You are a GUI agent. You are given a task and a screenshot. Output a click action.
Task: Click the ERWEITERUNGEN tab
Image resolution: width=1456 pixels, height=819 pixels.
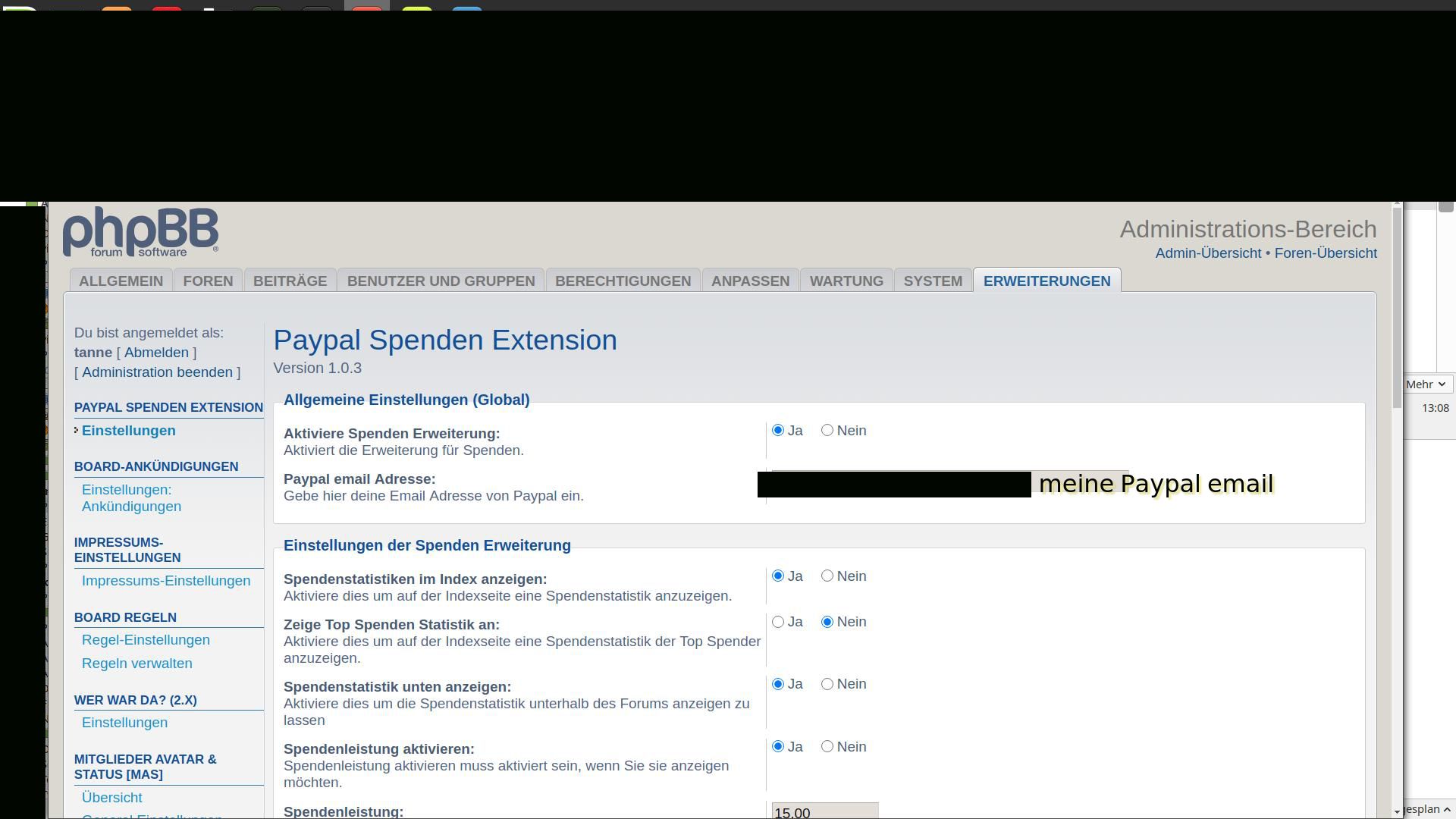(x=1046, y=281)
